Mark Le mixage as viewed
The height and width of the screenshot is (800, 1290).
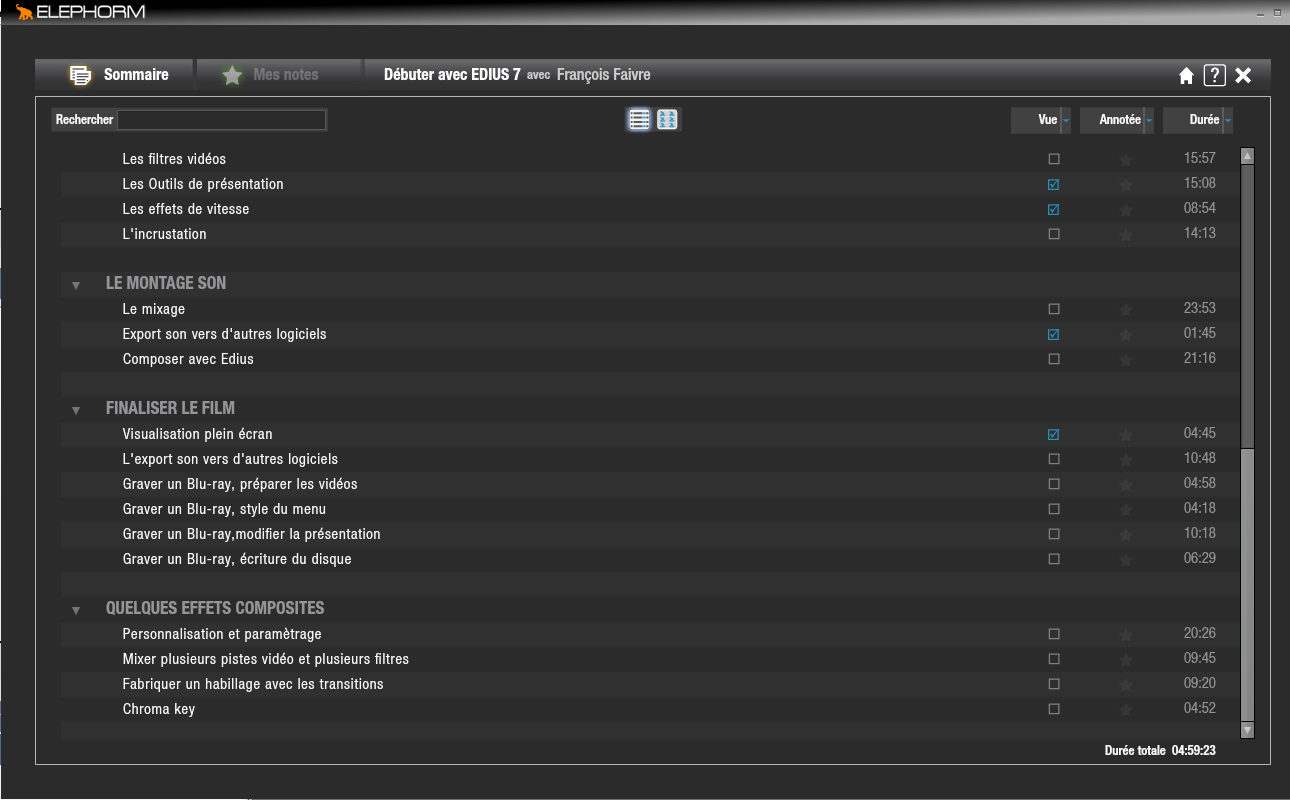(1053, 309)
